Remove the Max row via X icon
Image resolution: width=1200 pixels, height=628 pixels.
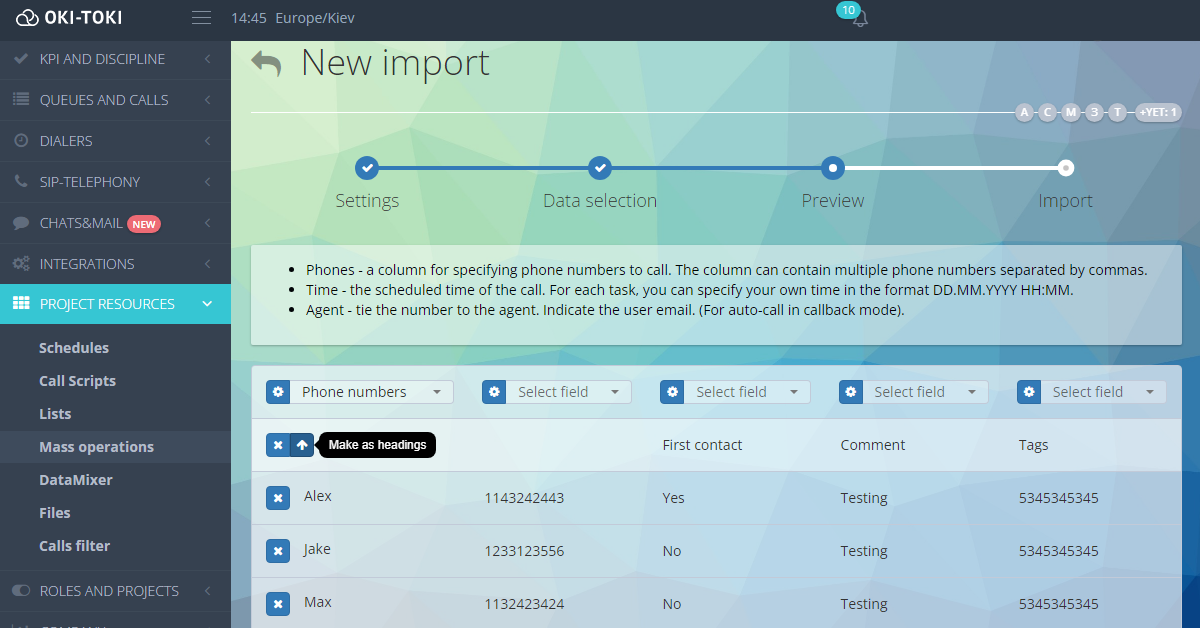[x=278, y=604]
